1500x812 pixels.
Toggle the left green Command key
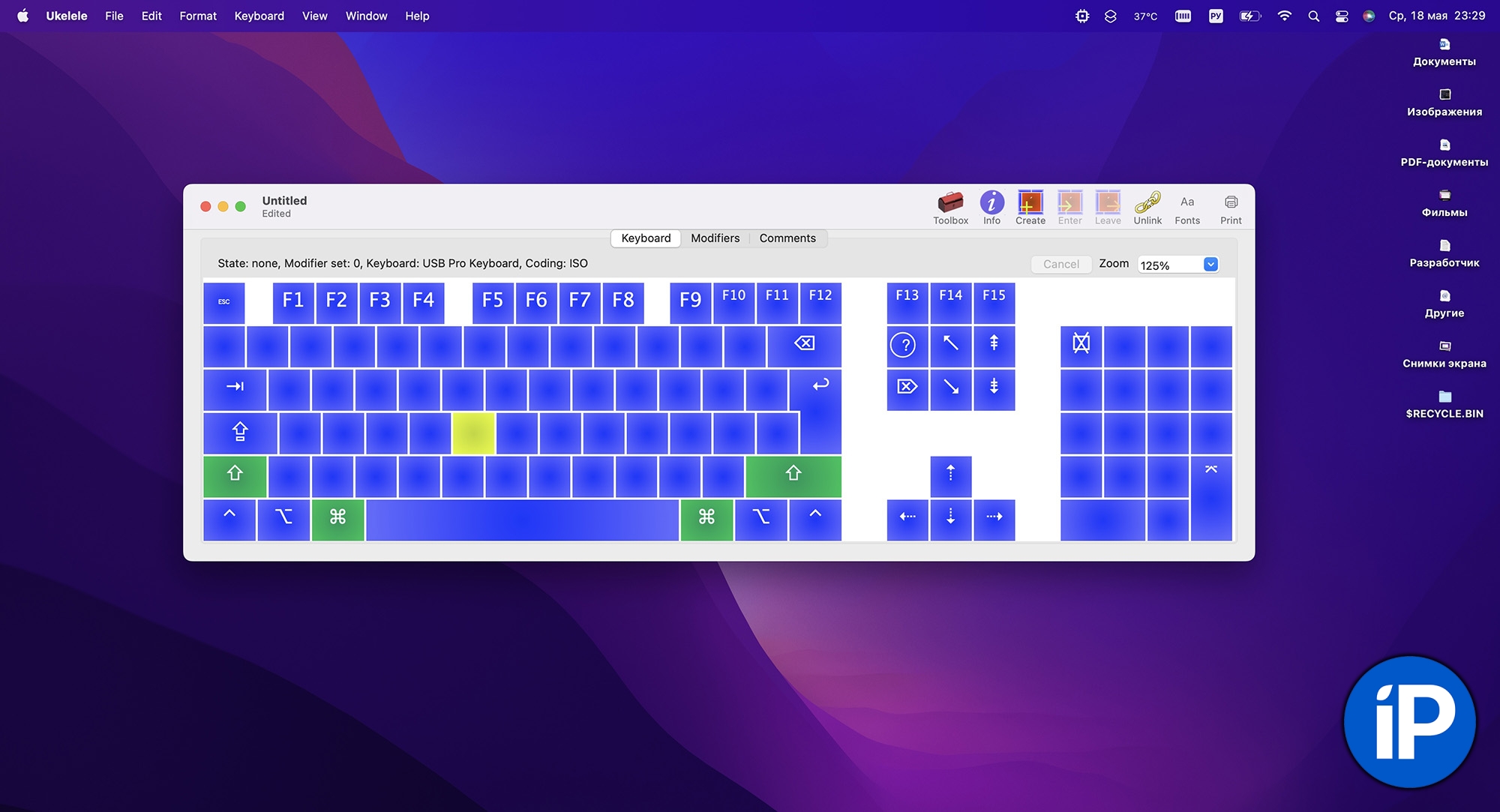tap(337, 518)
